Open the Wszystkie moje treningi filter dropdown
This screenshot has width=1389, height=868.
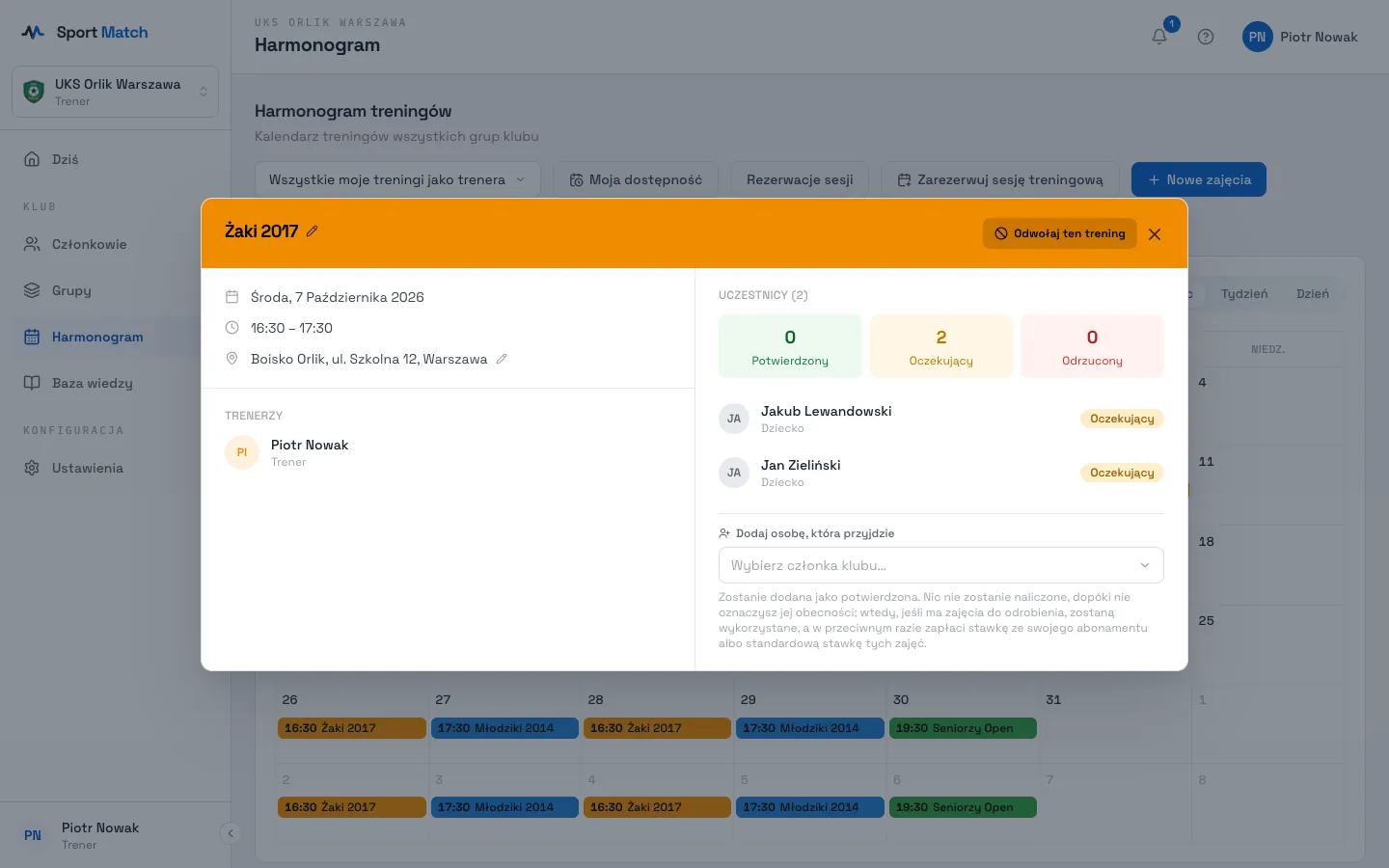tap(397, 179)
